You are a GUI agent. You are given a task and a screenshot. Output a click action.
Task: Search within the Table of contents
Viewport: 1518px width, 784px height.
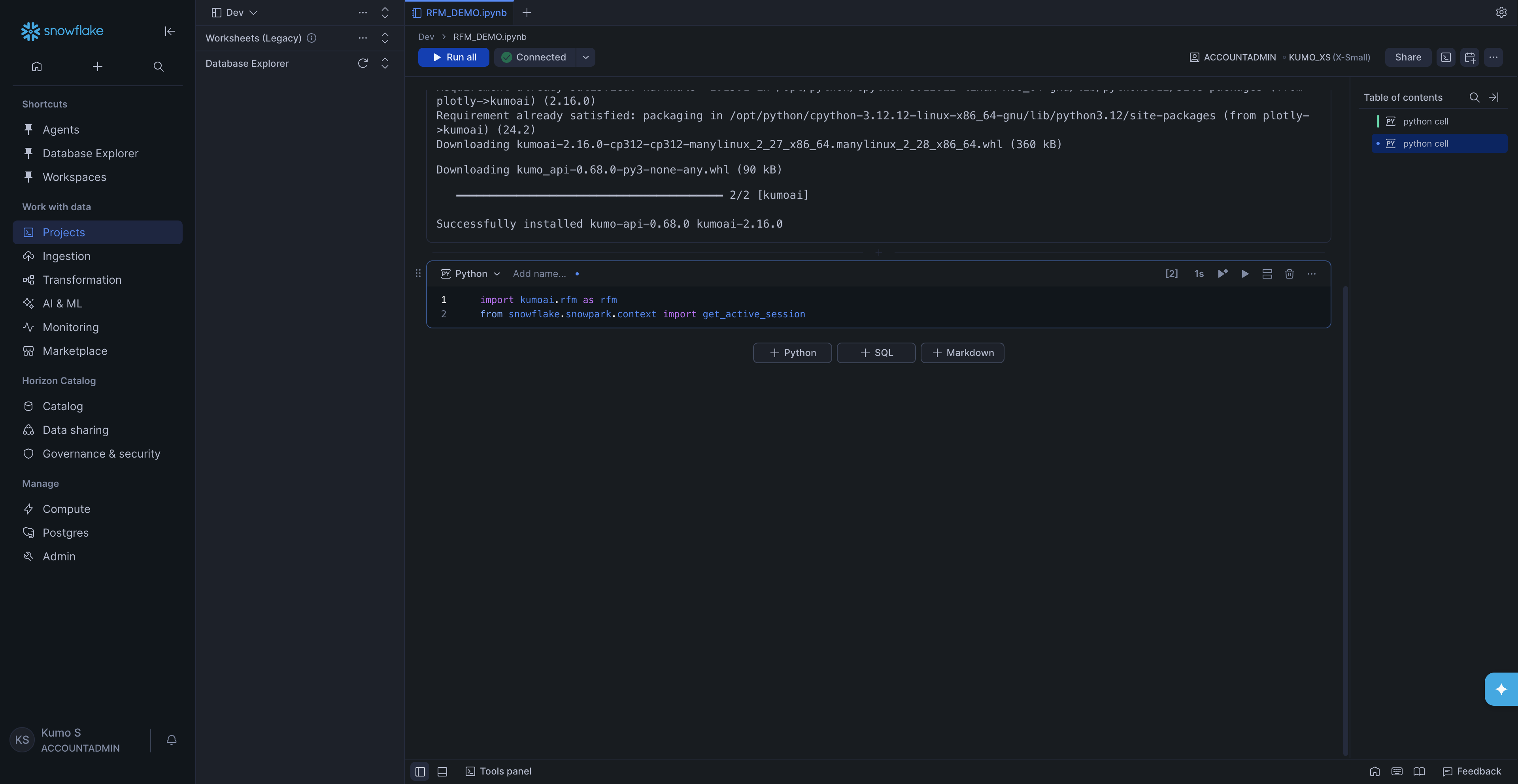pyautogui.click(x=1474, y=97)
